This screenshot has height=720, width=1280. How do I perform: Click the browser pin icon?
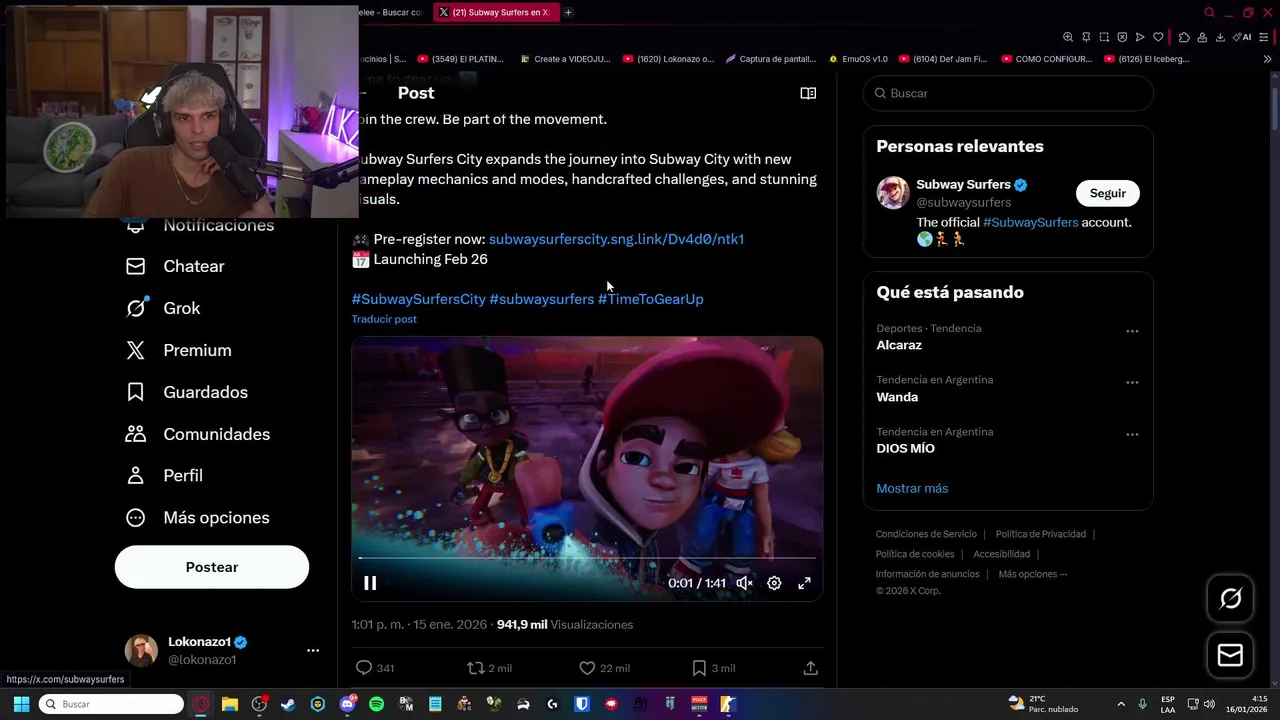coord(1086,37)
